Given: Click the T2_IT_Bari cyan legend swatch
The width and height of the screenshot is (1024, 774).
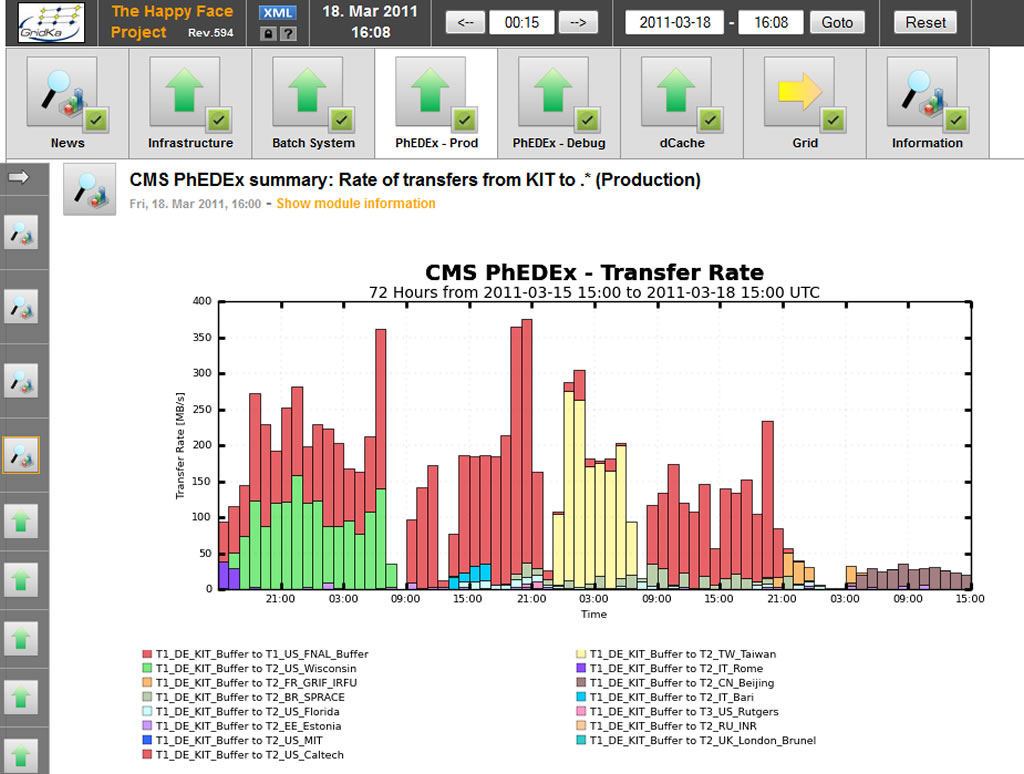Looking at the screenshot, I should pyautogui.click(x=581, y=697).
